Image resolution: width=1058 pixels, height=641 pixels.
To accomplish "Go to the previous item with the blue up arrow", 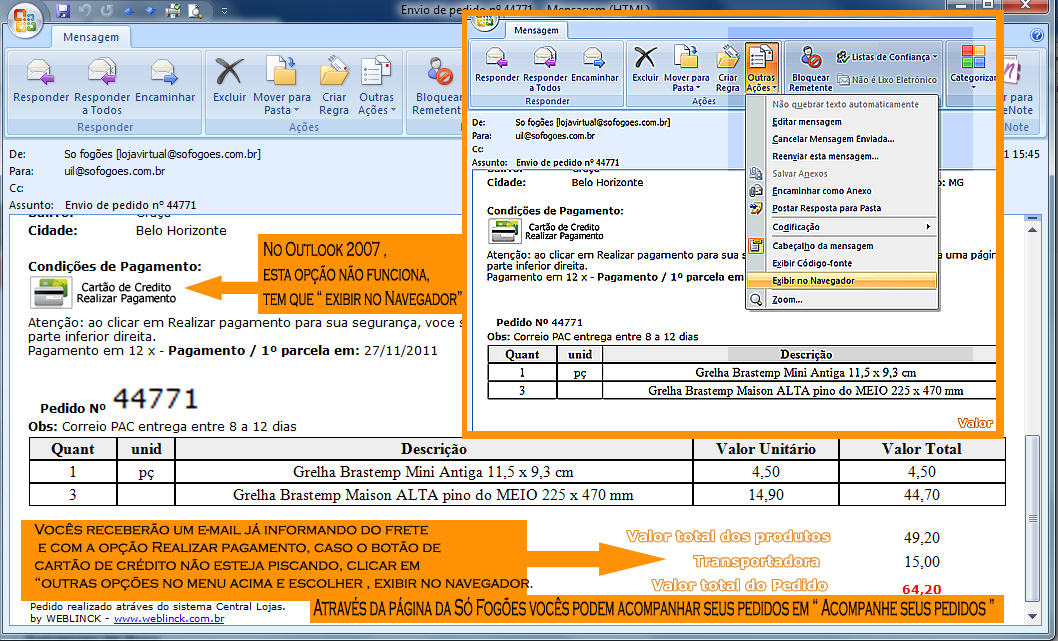I will click(129, 11).
